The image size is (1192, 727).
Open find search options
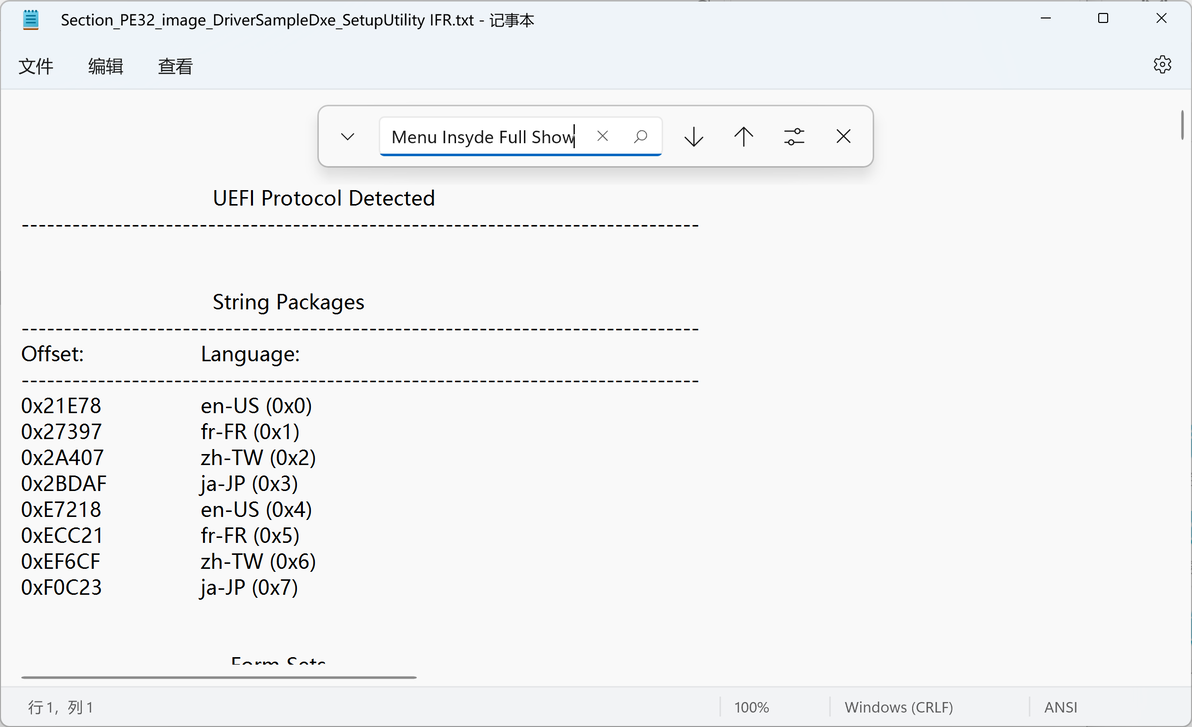coord(794,137)
